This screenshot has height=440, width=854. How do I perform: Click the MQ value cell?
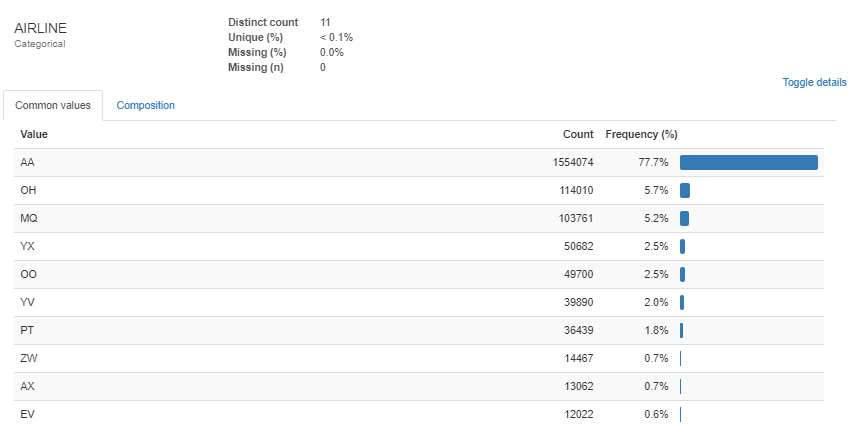(x=29, y=218)
